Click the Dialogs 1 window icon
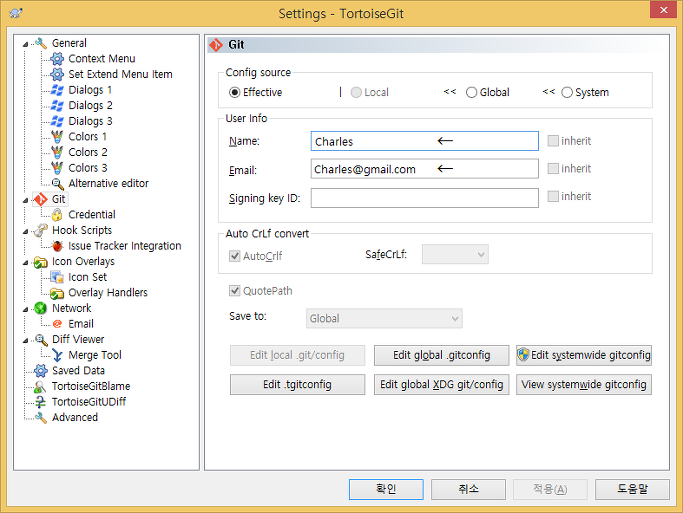Screen dimensions: 683x513 pos(57,90)
